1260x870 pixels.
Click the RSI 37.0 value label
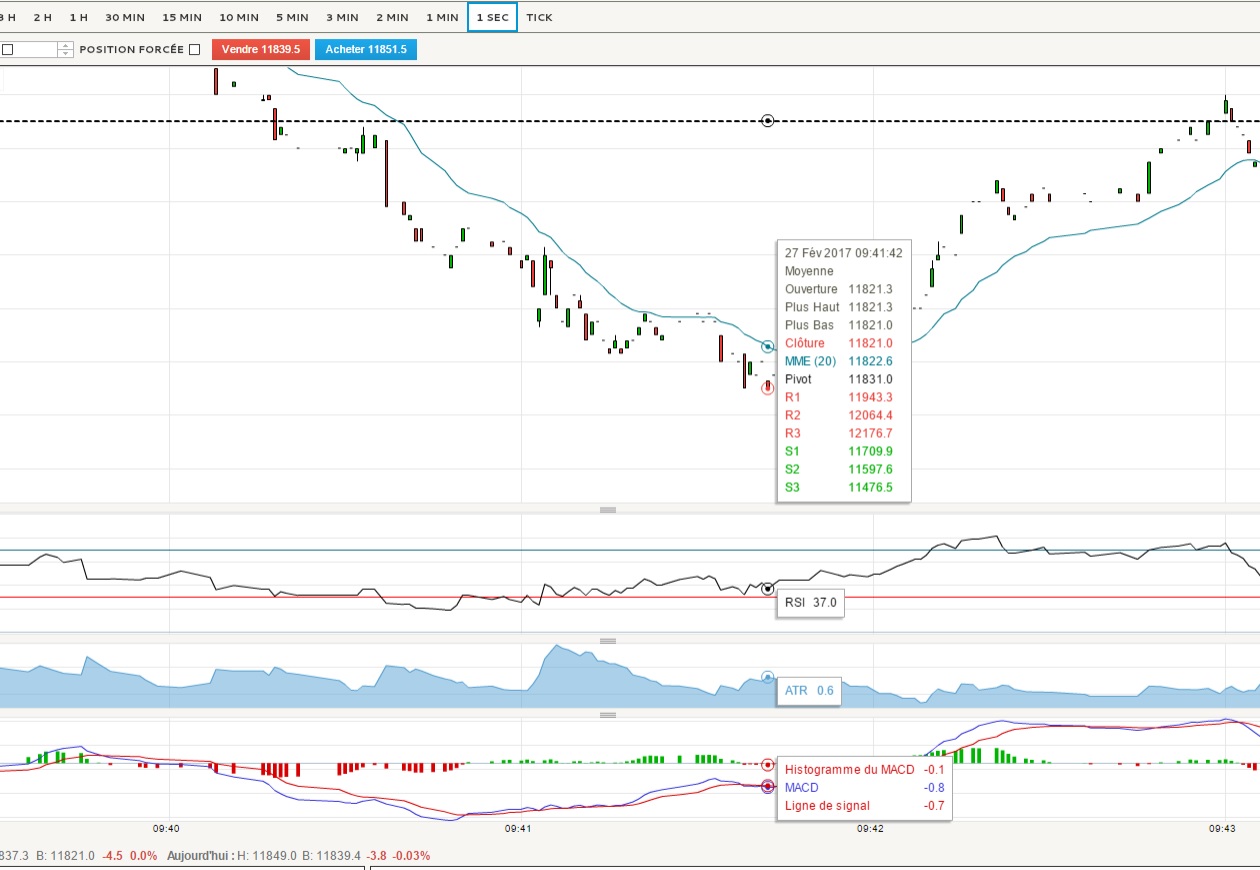coord(810,603)
